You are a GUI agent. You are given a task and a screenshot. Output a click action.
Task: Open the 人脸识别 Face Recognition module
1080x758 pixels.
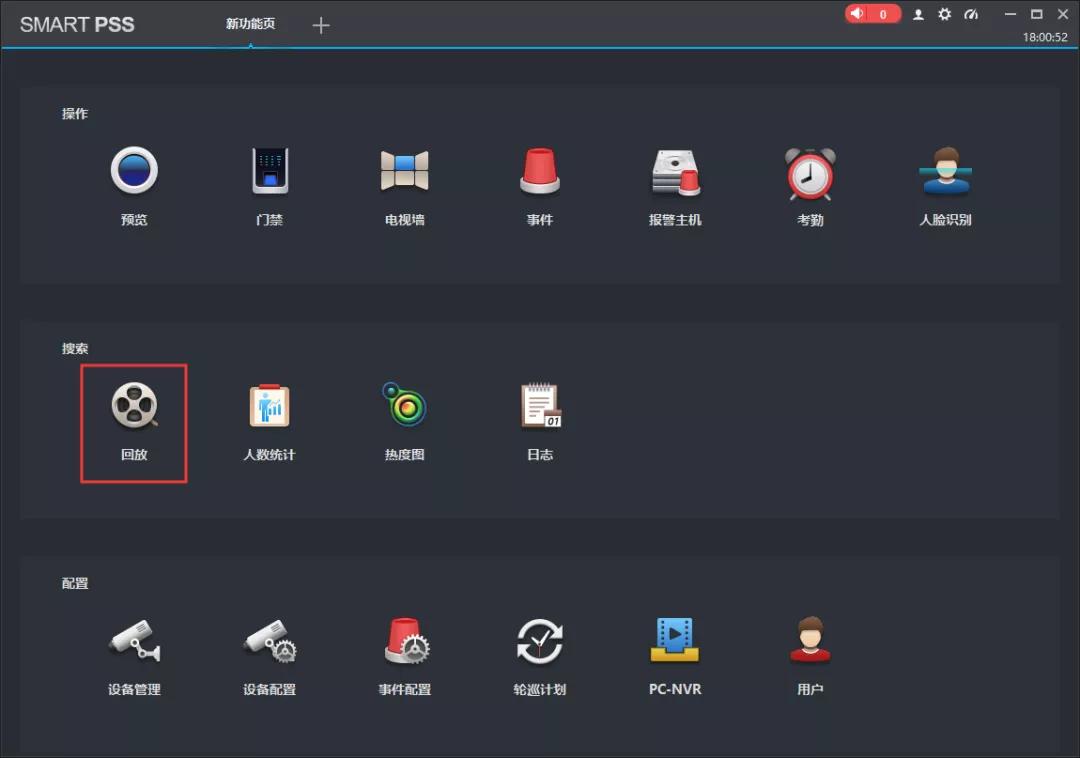point(945,180)
